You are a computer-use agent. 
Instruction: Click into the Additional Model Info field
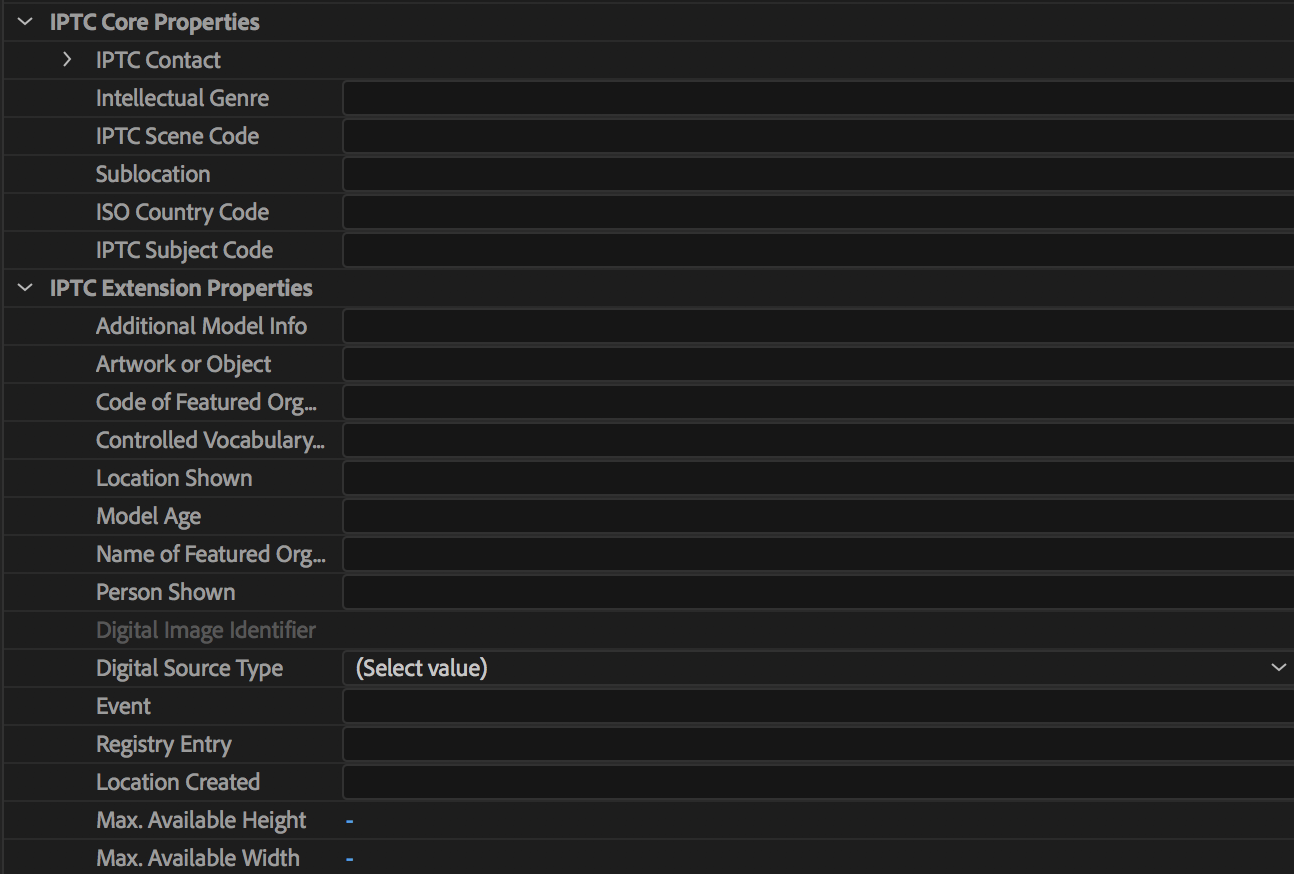[x=700, y=325]
